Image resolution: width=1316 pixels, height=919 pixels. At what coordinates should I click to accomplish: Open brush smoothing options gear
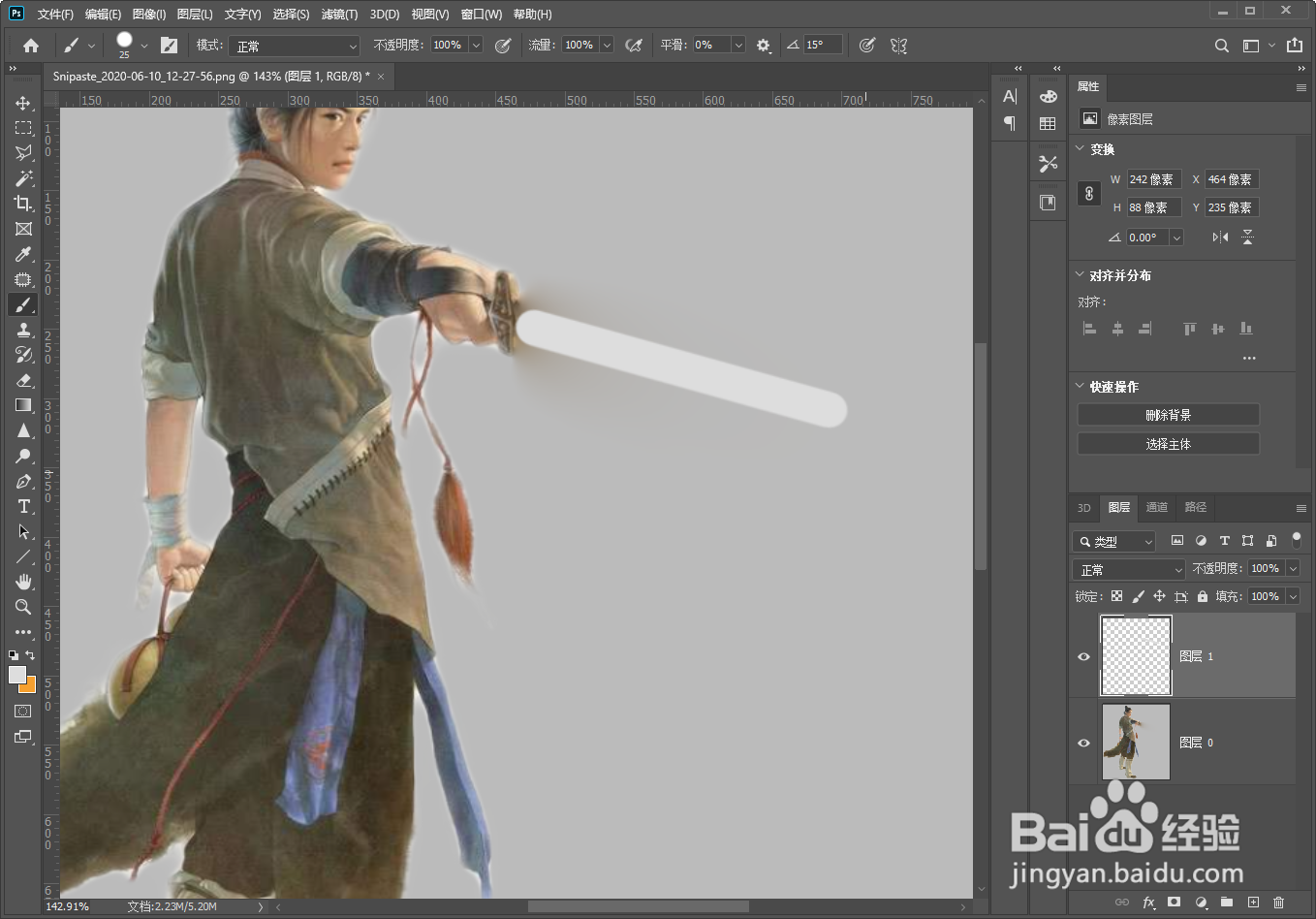(764, 46)
